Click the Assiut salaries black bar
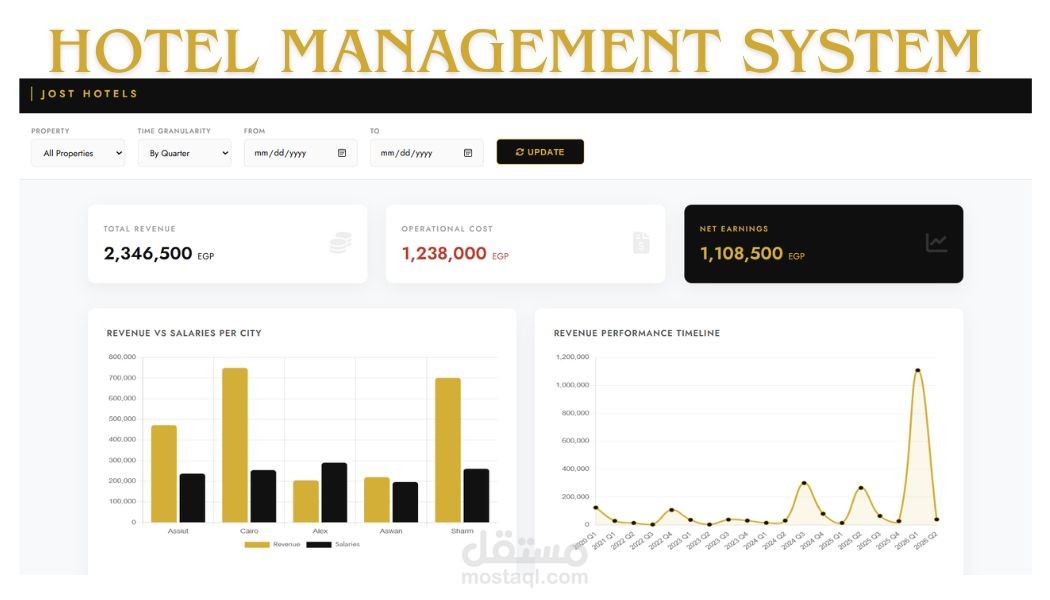The height and width of the screenshot is (600, 1050). (192, 498)
